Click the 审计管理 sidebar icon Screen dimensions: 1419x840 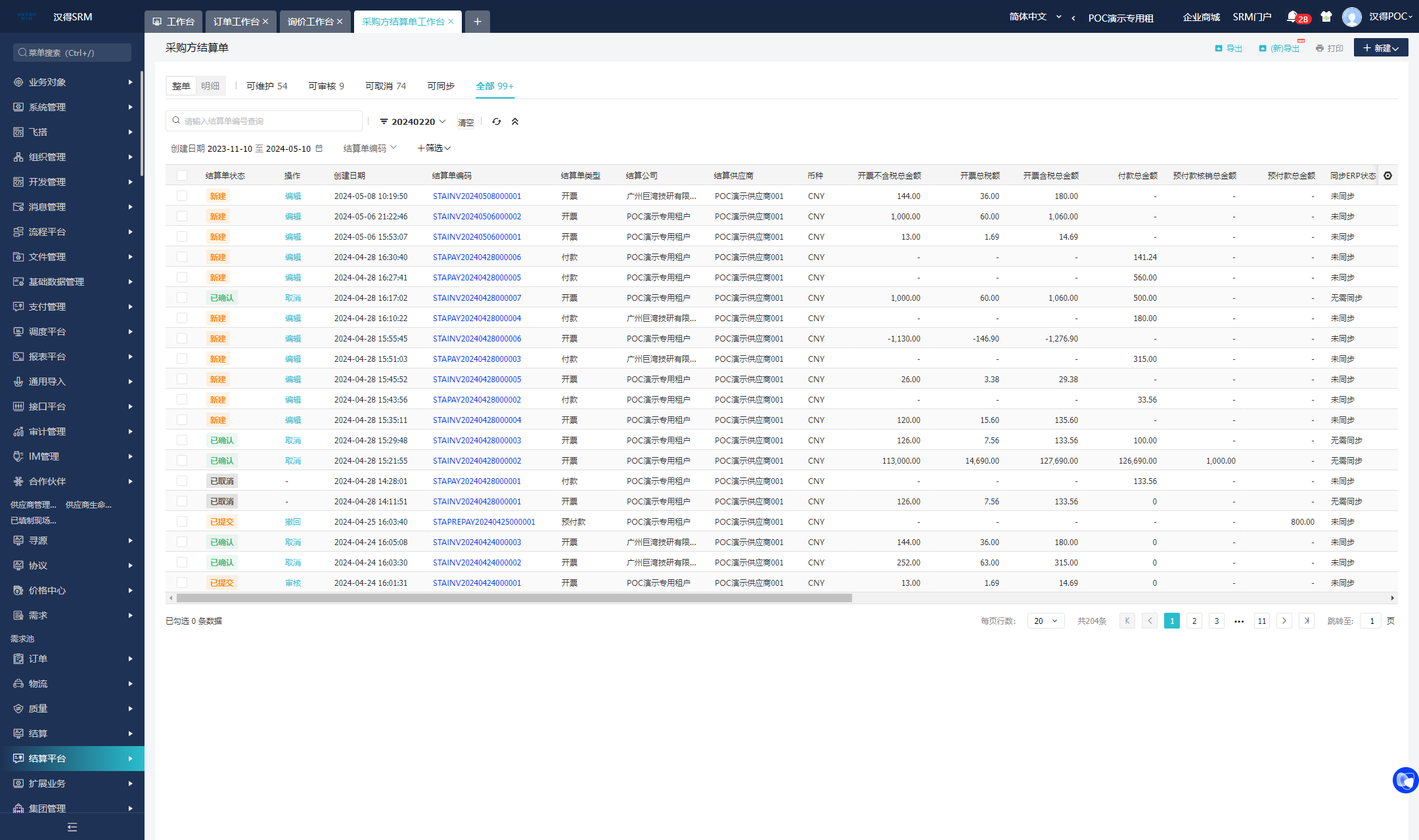pos(18,431)
